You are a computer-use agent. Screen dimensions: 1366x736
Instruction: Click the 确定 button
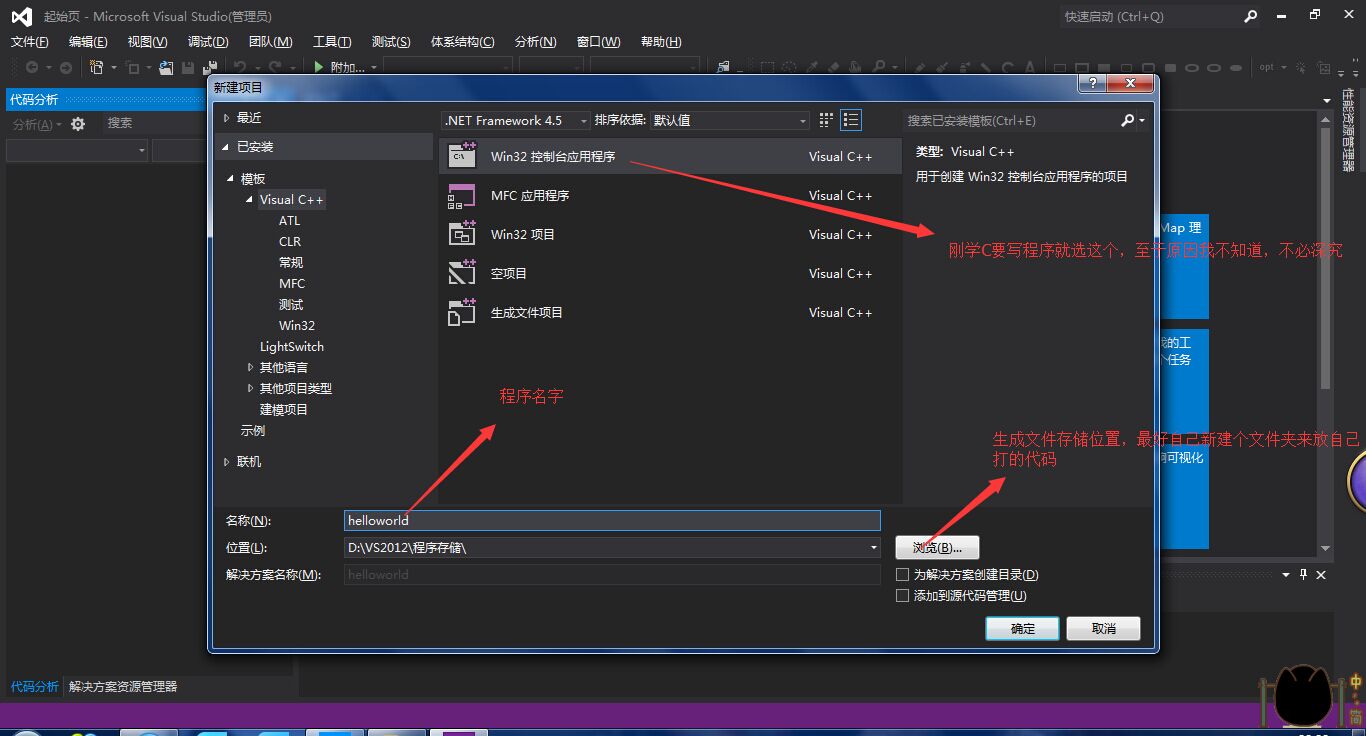1022,629
